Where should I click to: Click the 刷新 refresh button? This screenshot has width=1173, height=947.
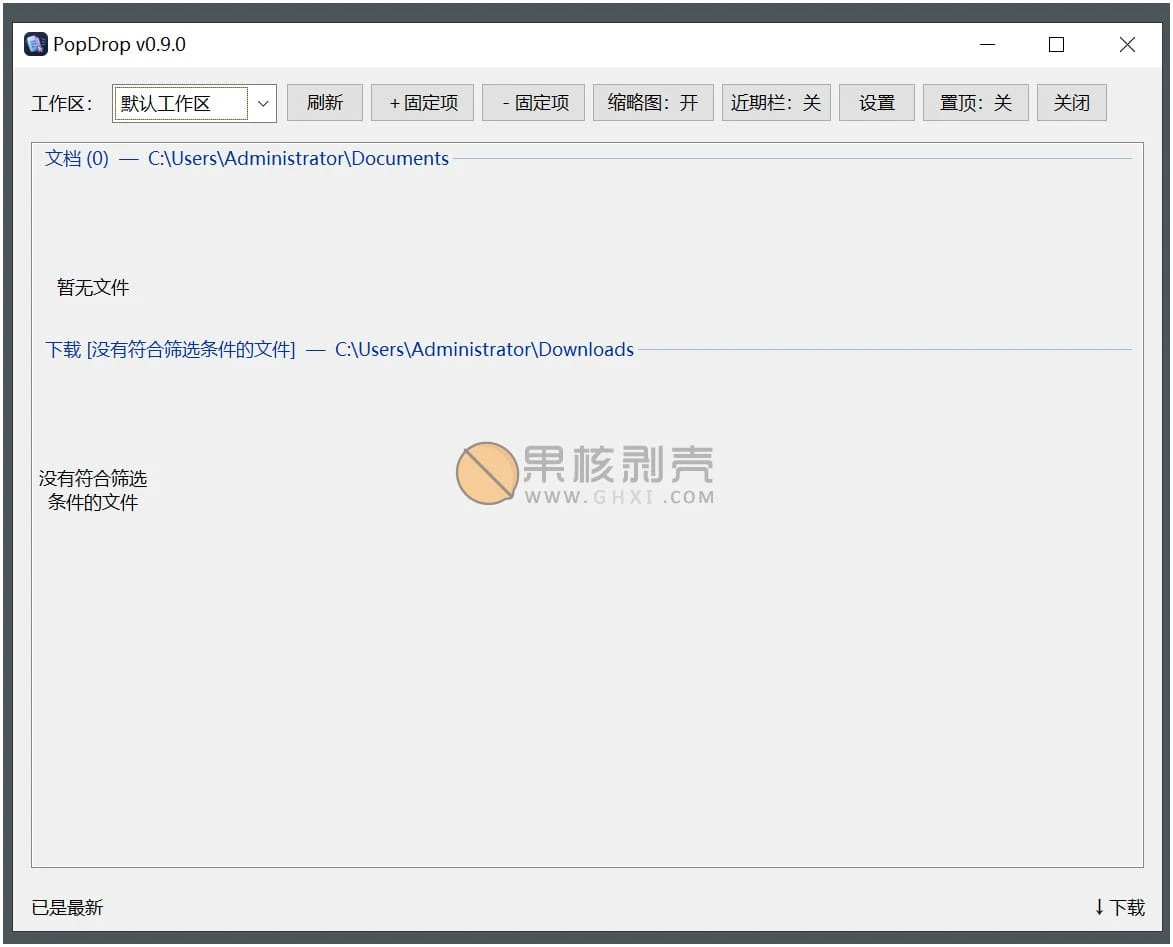(325, 102)
